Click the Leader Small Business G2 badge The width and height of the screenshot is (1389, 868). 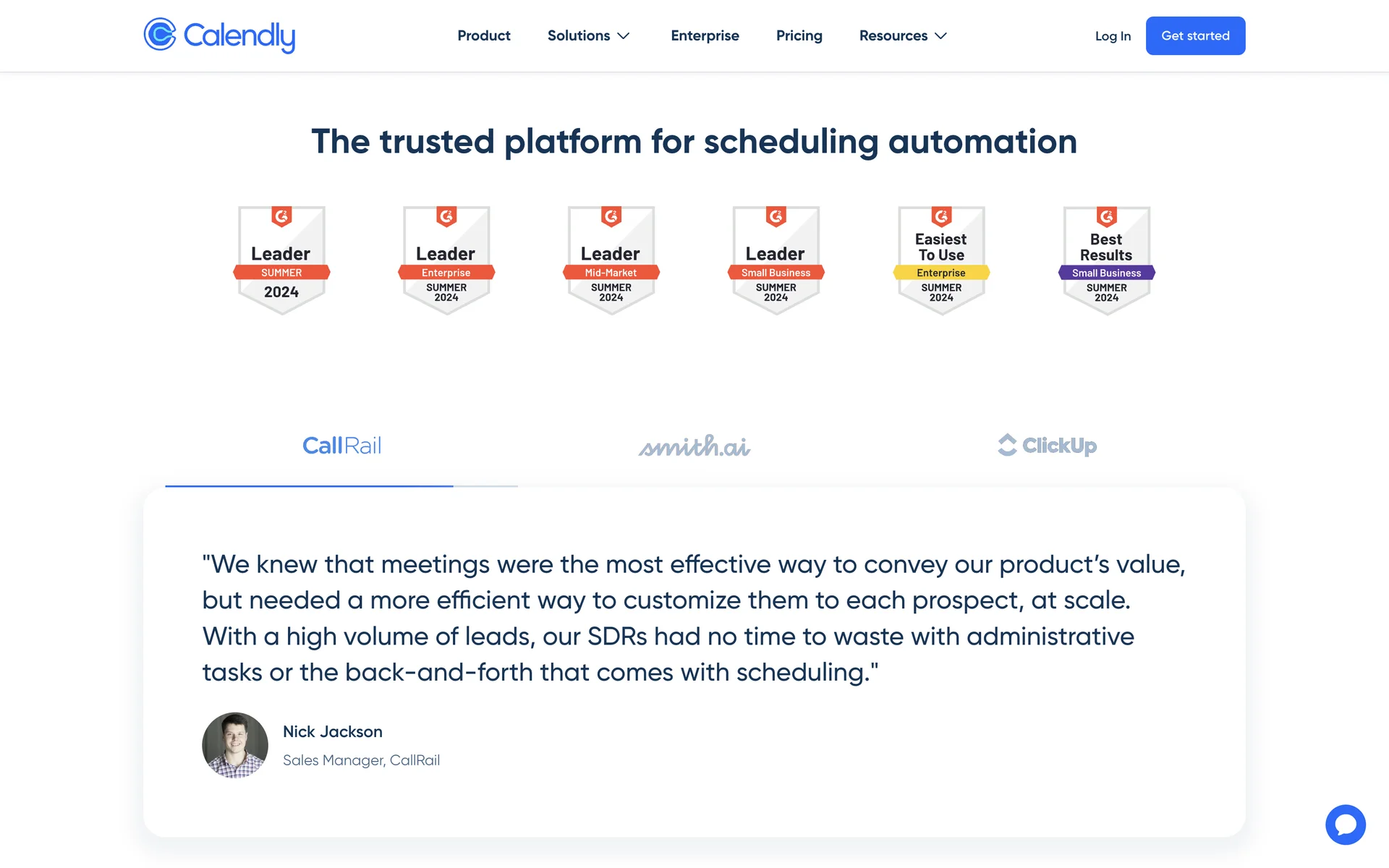click(776, 260)
